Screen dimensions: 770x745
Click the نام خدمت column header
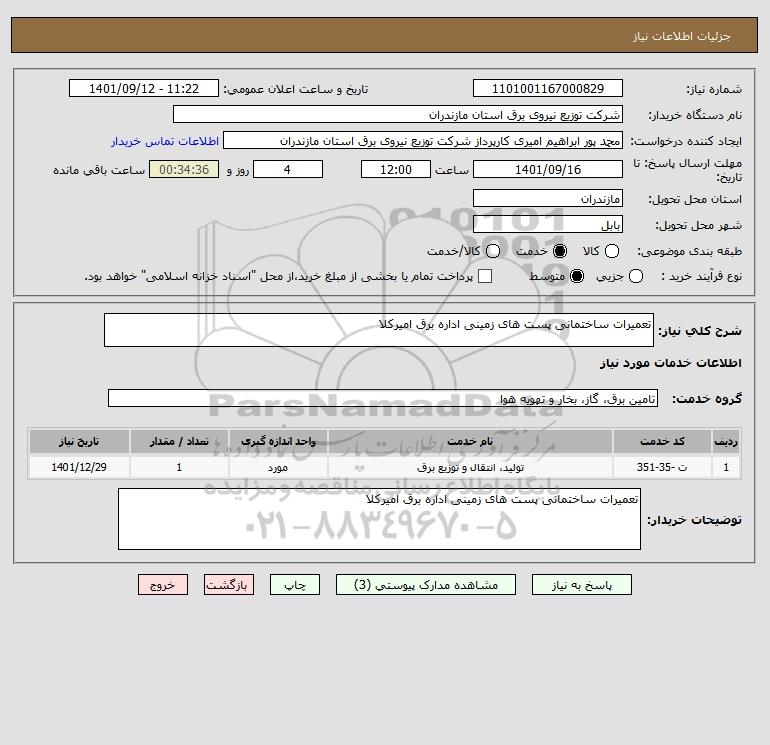(x=470, y=441)
